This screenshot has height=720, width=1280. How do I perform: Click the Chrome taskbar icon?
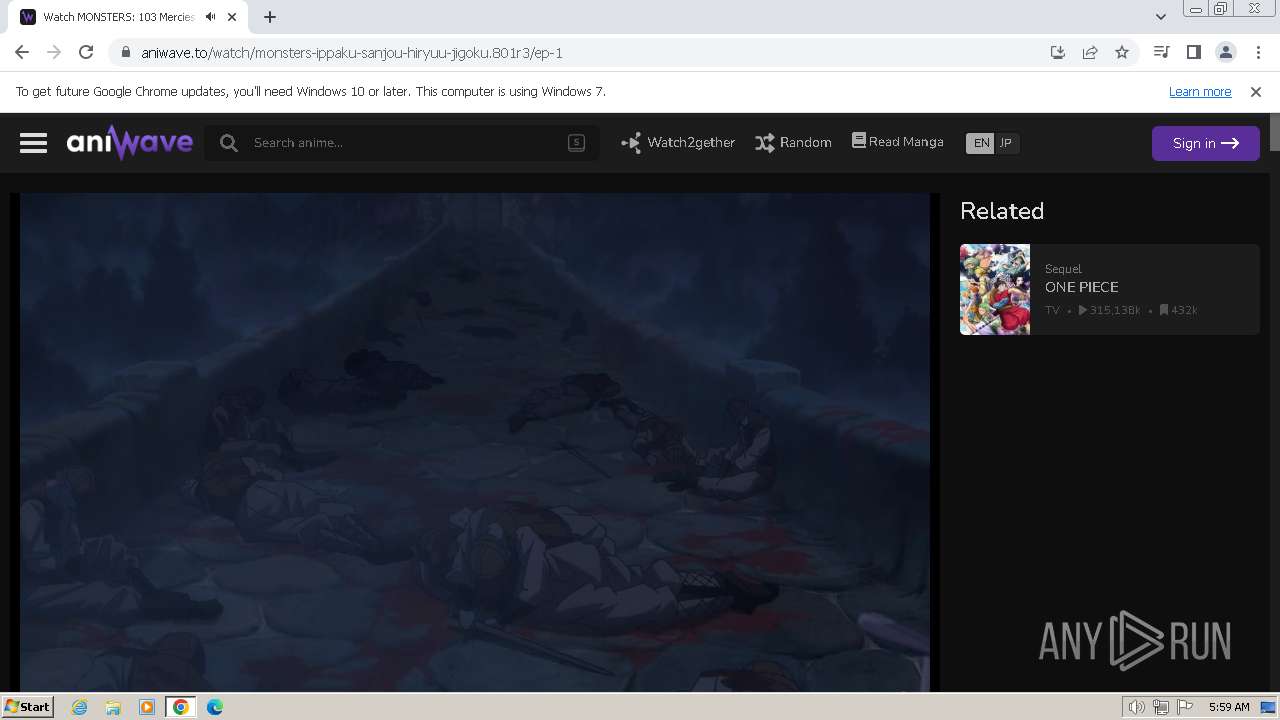181,707
